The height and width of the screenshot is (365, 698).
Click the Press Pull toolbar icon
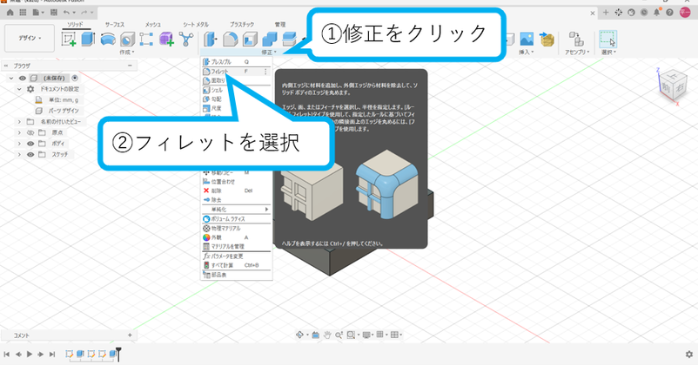point(210,39)
